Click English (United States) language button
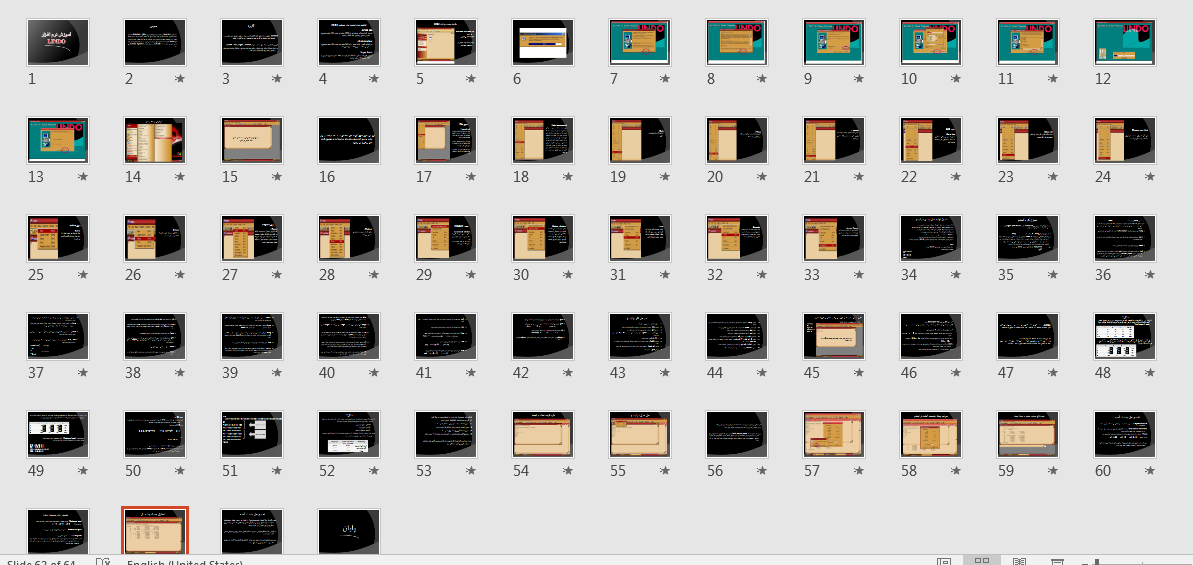Screen dimensions: 1193x565 [185, 562]
